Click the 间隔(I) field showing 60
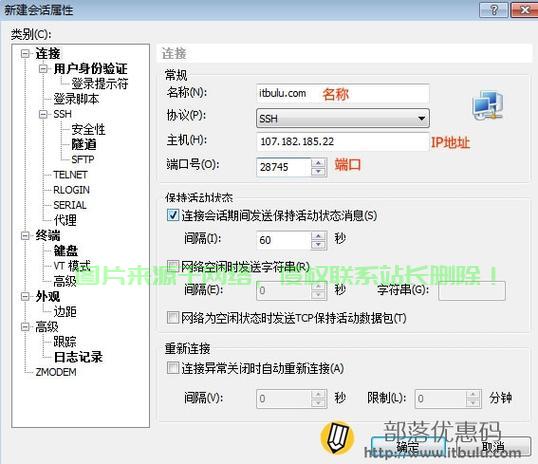538x464 pixels. pos(283,240)
